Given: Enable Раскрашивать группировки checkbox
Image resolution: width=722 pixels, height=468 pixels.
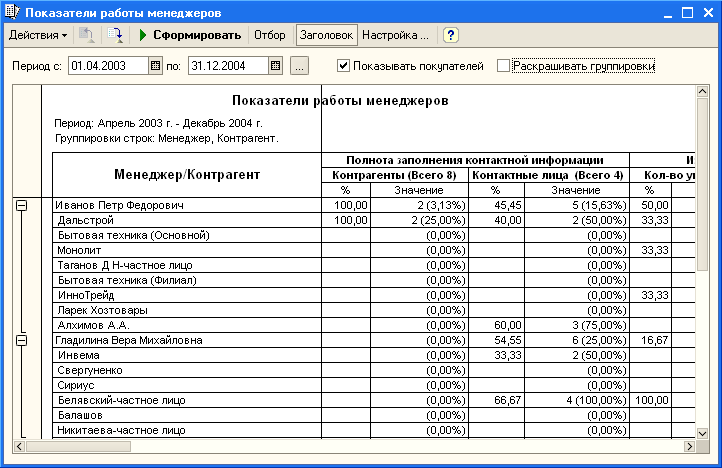Looking at the screenshot, I should [x=503, y=66].
